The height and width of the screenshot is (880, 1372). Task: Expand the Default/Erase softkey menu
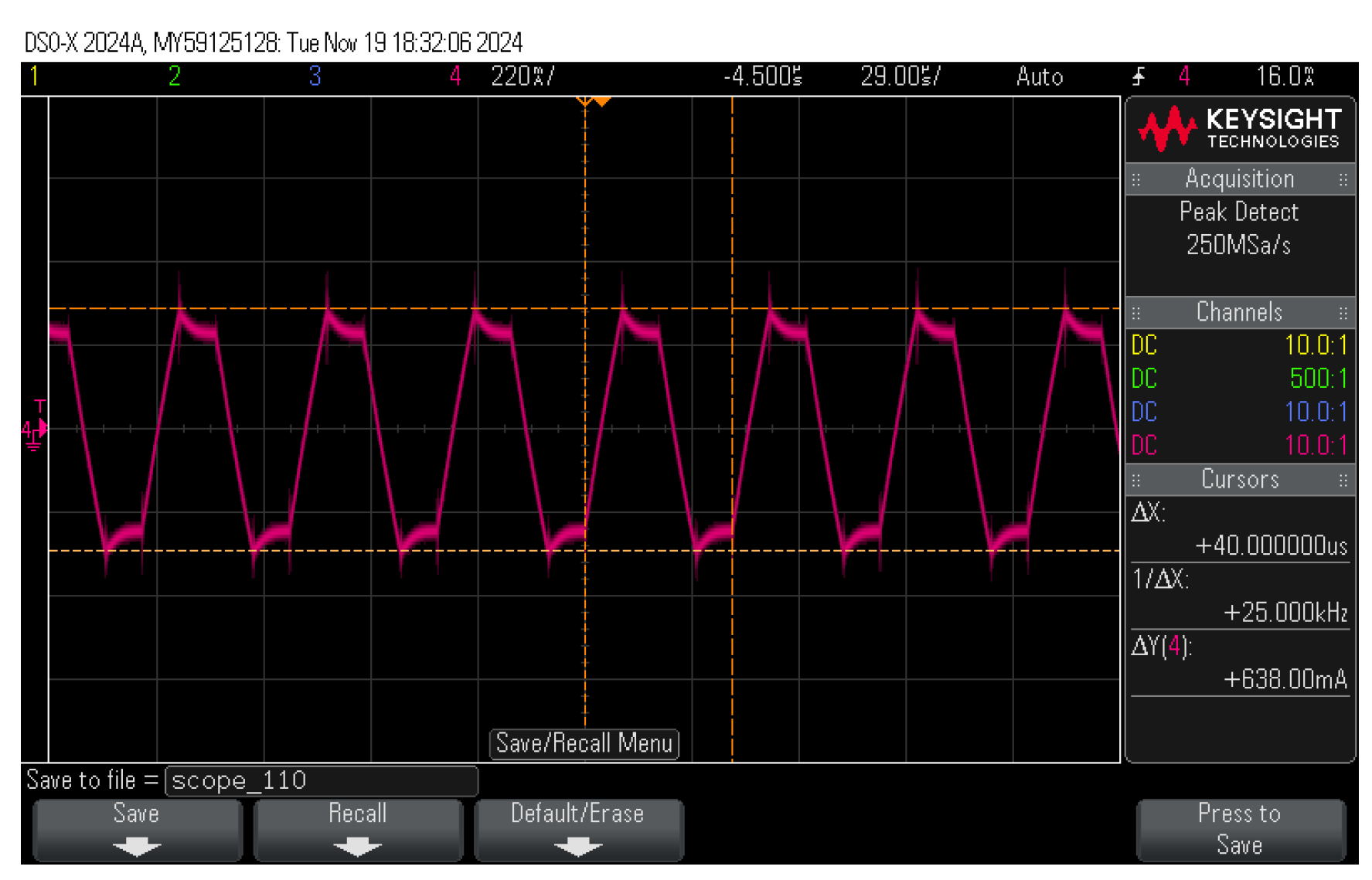pos(578,830)
